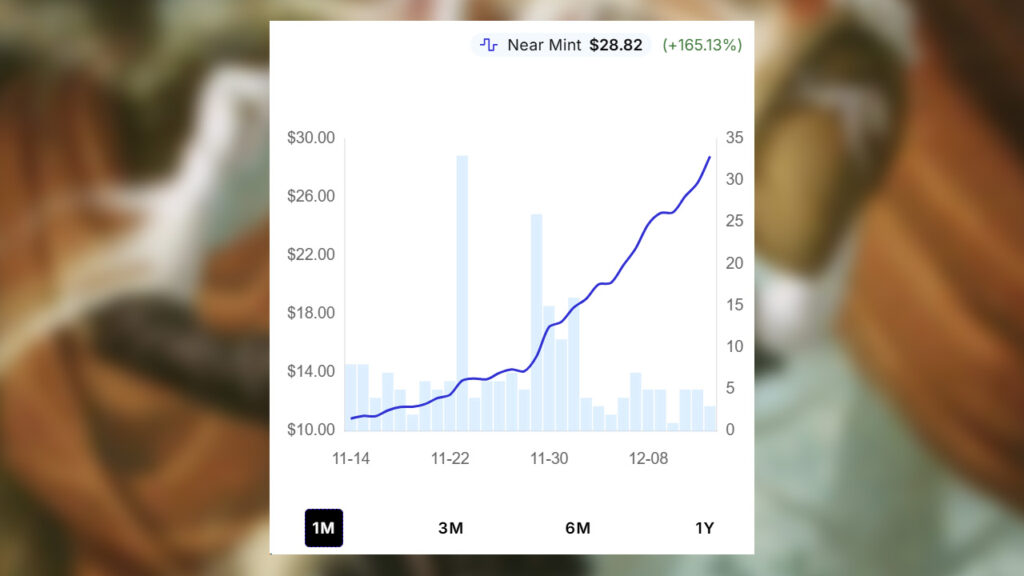Image resolution: width=1024 pixels, height=576 pixels.
Task: Click the Near Mint step-line icon
Action: coord(489,45)
